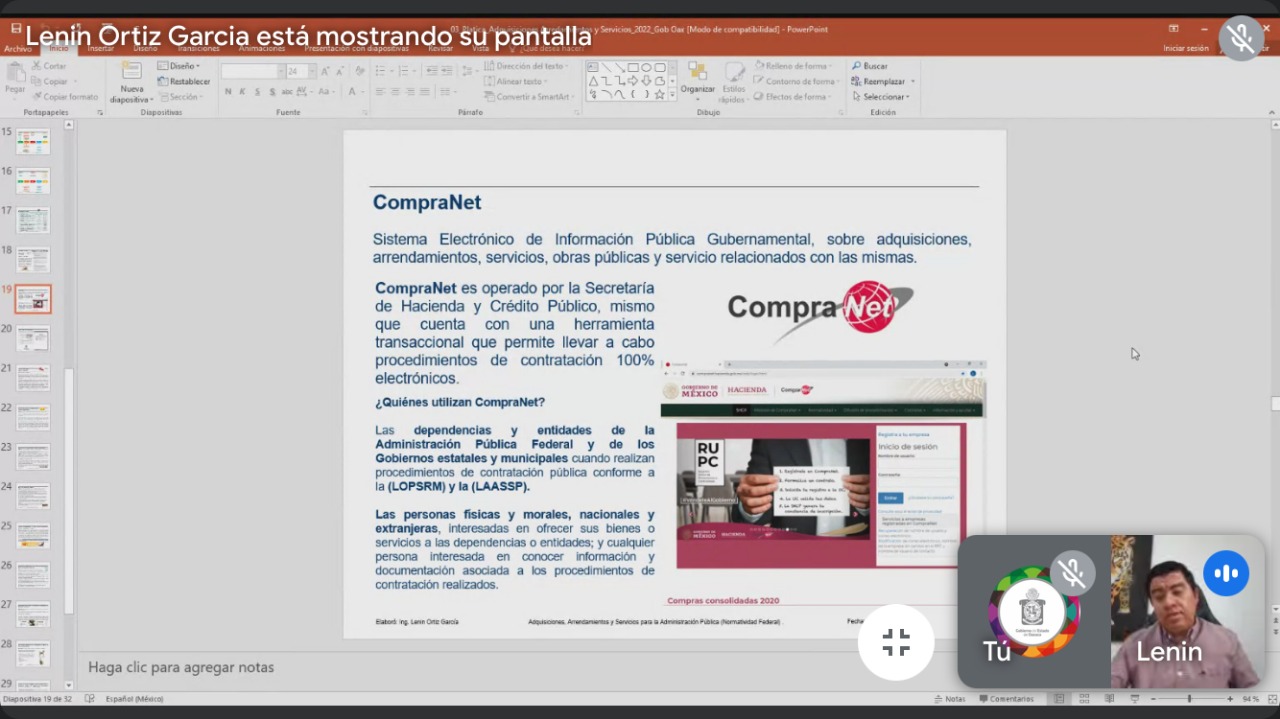The height and width of the screenshot is (719, 1280).
Task: Apply italic formatting to selected text
Action: (x=243, y=91)
